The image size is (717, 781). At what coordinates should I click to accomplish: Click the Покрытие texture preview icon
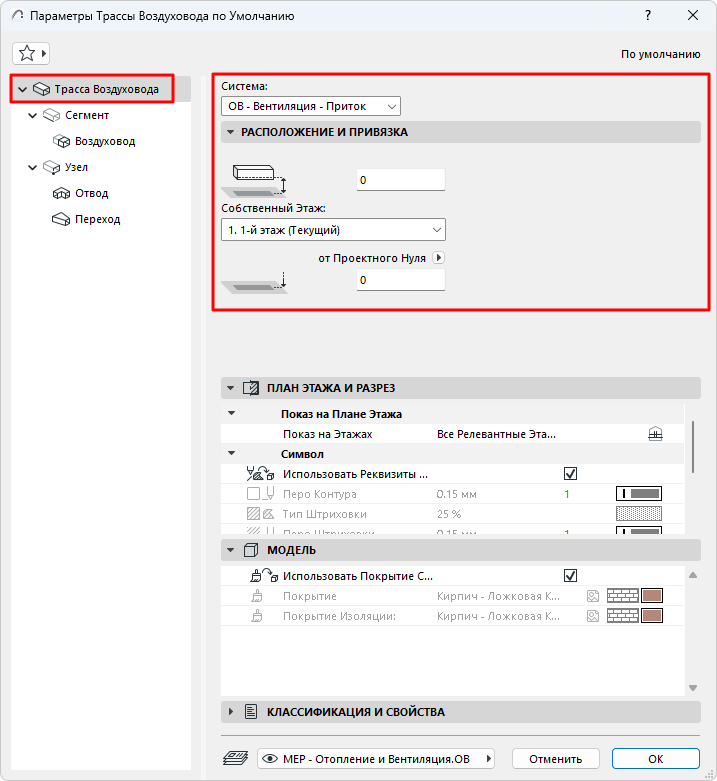pyautogui.click(x=593, y=596)
